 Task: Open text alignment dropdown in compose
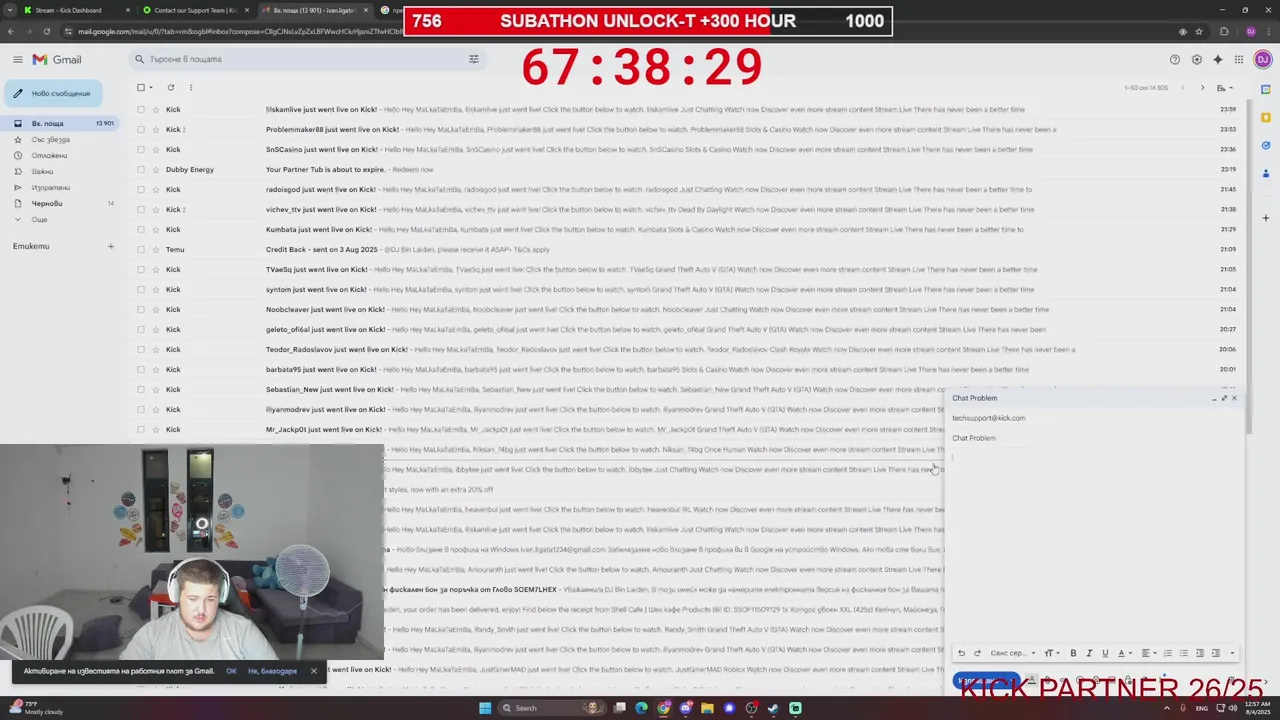point(1149,653)
